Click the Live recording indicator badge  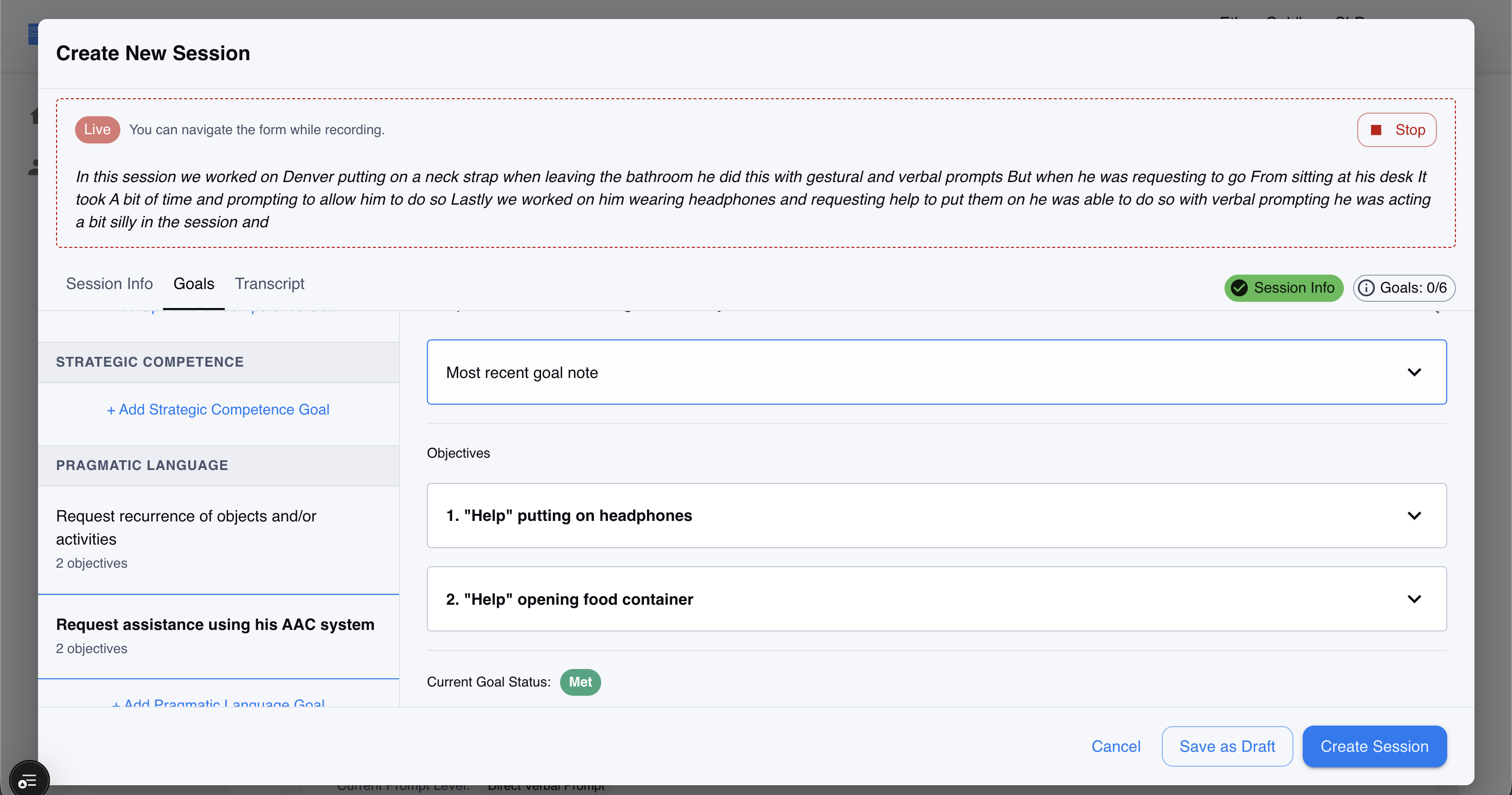coord(97,130)
